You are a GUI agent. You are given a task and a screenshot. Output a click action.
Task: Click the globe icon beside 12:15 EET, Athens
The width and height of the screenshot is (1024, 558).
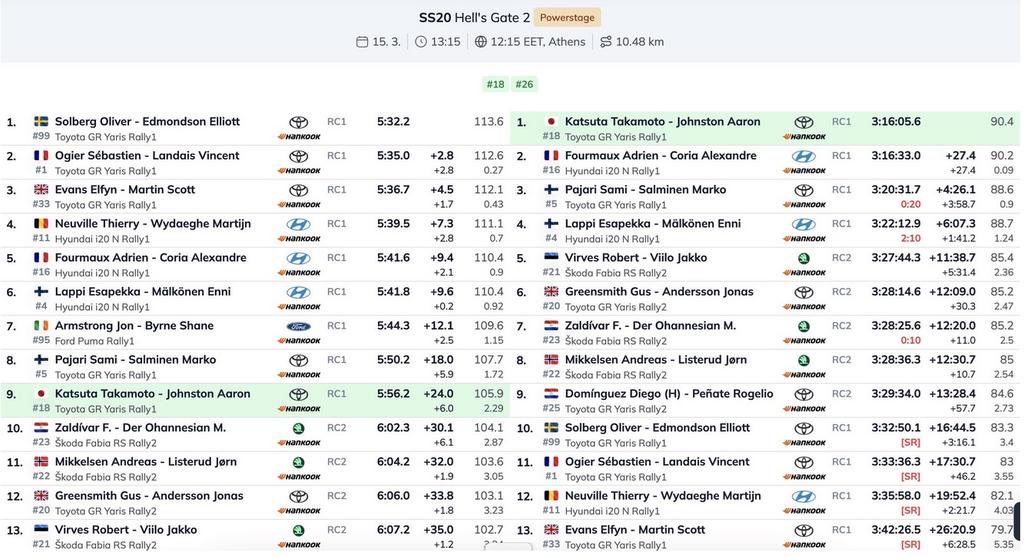tap(481, 42)
